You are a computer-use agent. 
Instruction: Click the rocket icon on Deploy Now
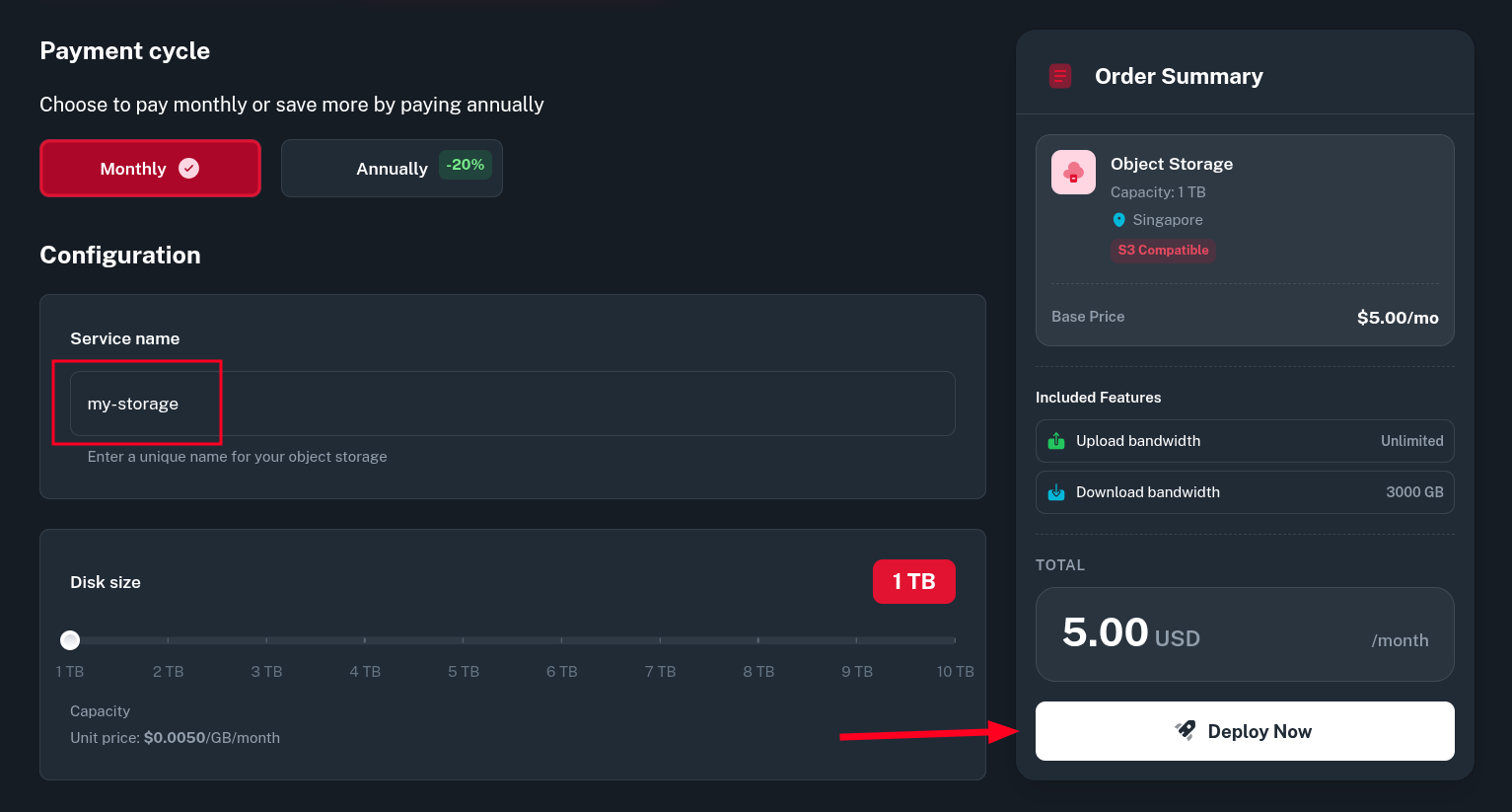pyautogui.click(x=1186, y=731)
